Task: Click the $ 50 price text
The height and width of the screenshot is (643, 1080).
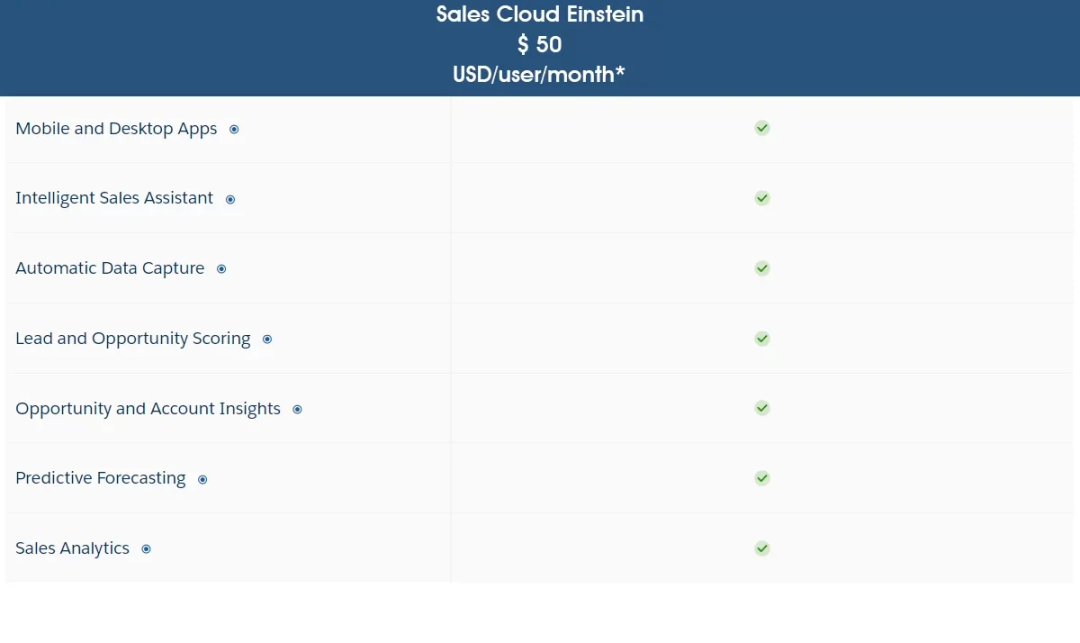Action: pyautogui.click(x=540, y=45)
